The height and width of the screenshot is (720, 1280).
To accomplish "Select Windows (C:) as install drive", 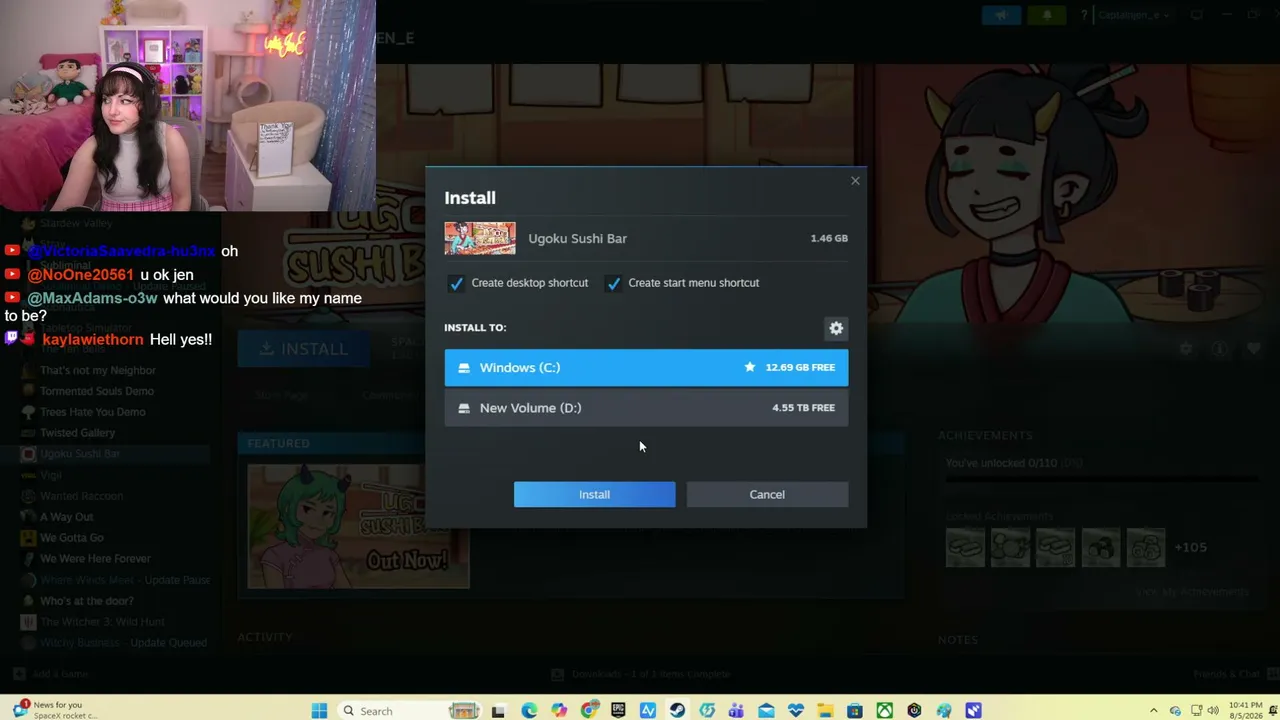I will [646, 368].
